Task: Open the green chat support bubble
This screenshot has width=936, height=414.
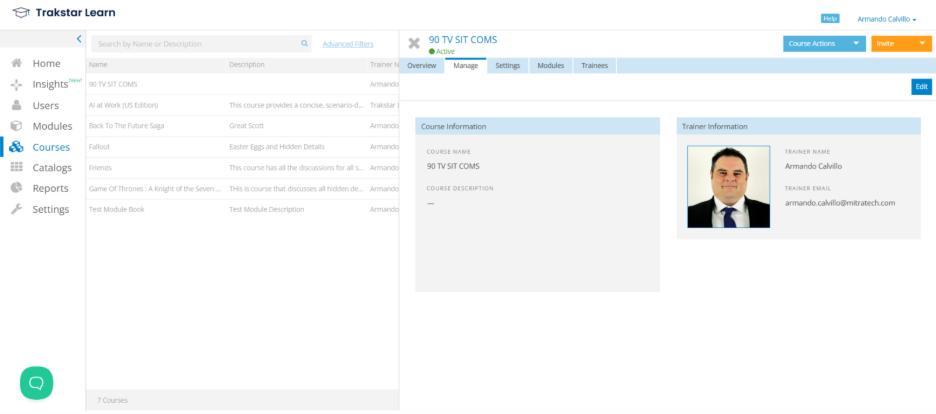Action: pyautogui.click(x=36, y=383)
